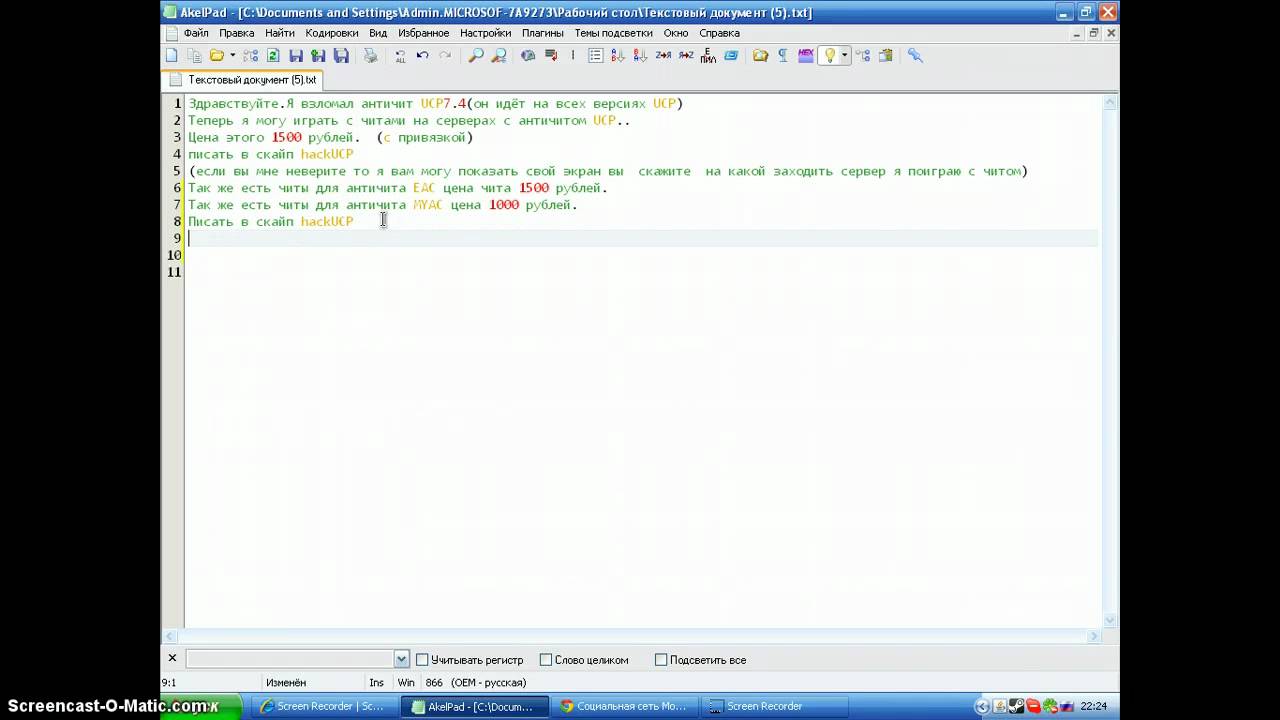
Task: Click the vertical scrollbar up arrow
Action: tap(1110, 102)
